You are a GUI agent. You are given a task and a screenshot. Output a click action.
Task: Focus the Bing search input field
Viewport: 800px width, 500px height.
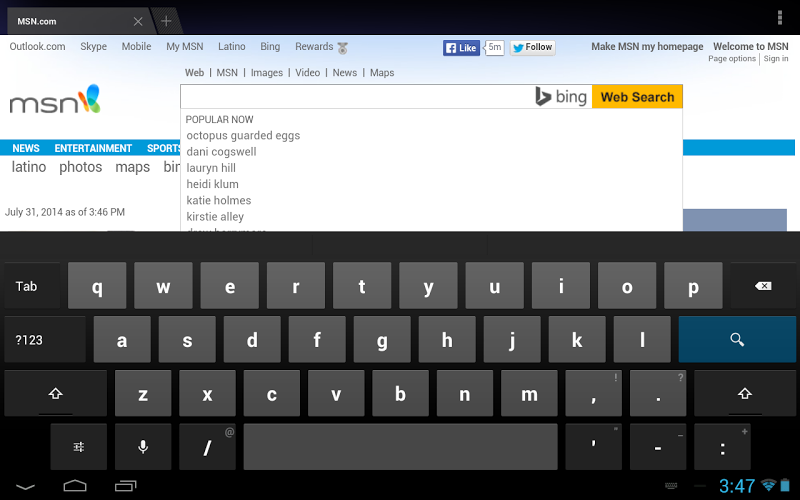(x=357, y=96)
